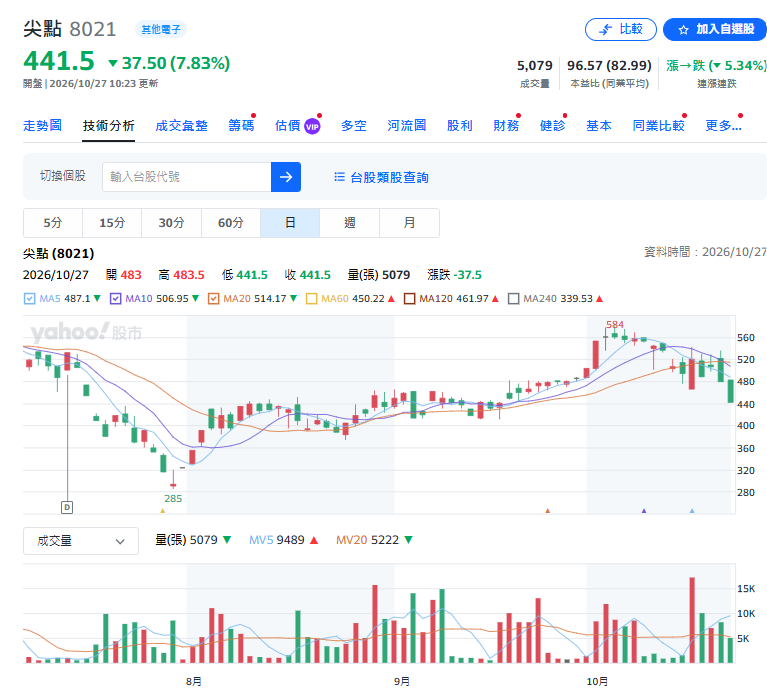The width and height of the screenshot is (767, 691).
Task: Select the 月 monthly interval button
Action: tap(409, 223)
